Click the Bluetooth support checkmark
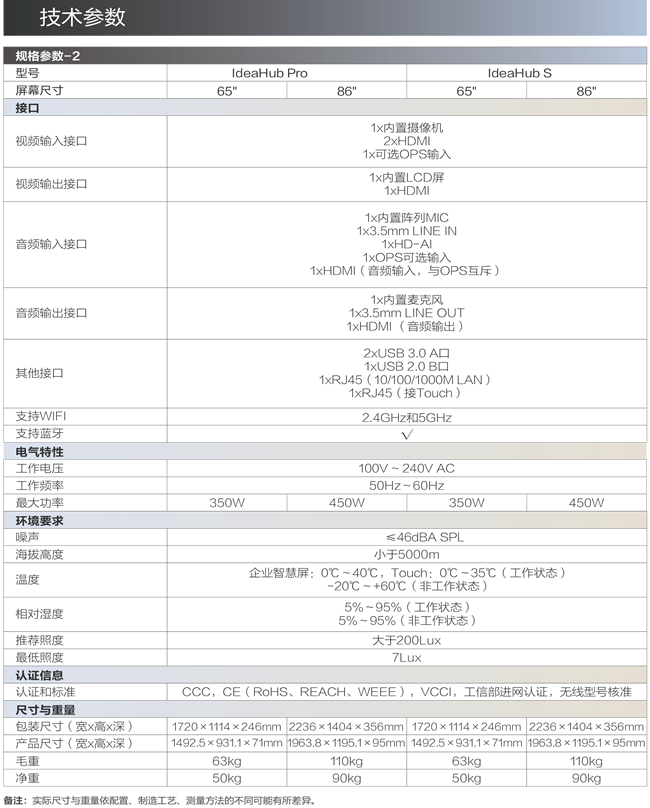This screenshot has width=650, height=808. pyautogui.click(x=407, y=434)
